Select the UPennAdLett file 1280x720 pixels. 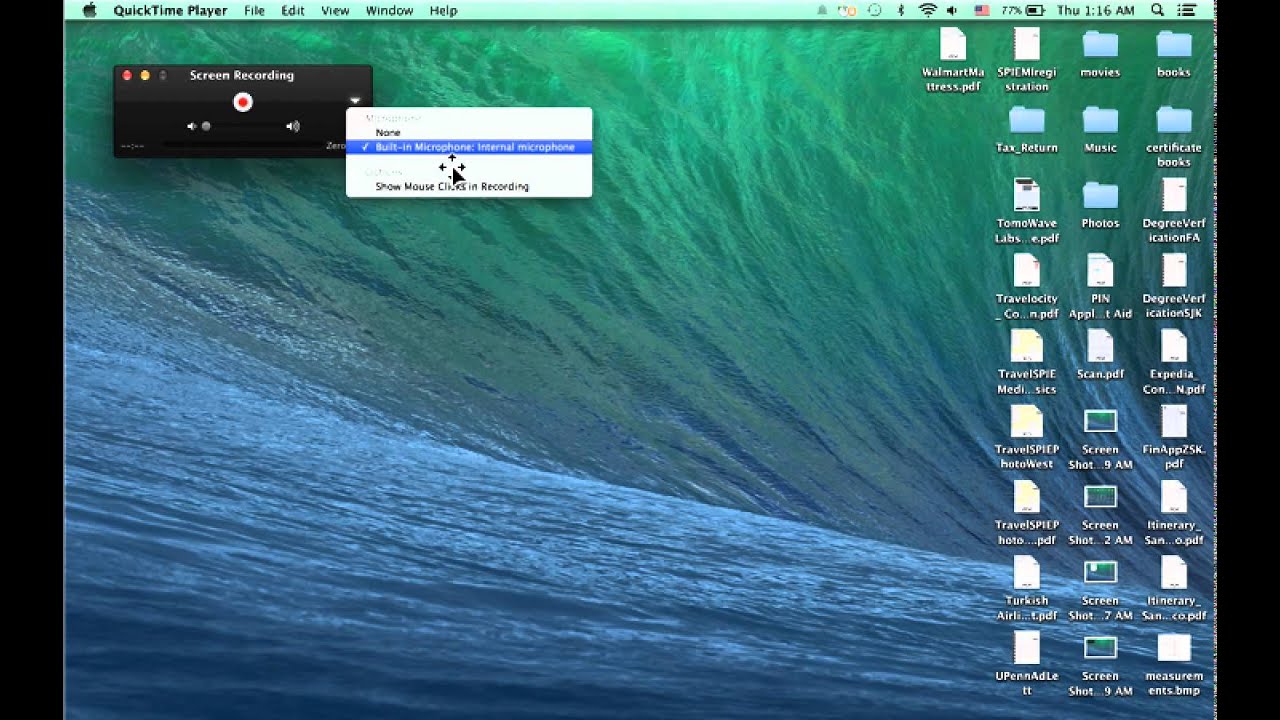(x=1027, y=664)
